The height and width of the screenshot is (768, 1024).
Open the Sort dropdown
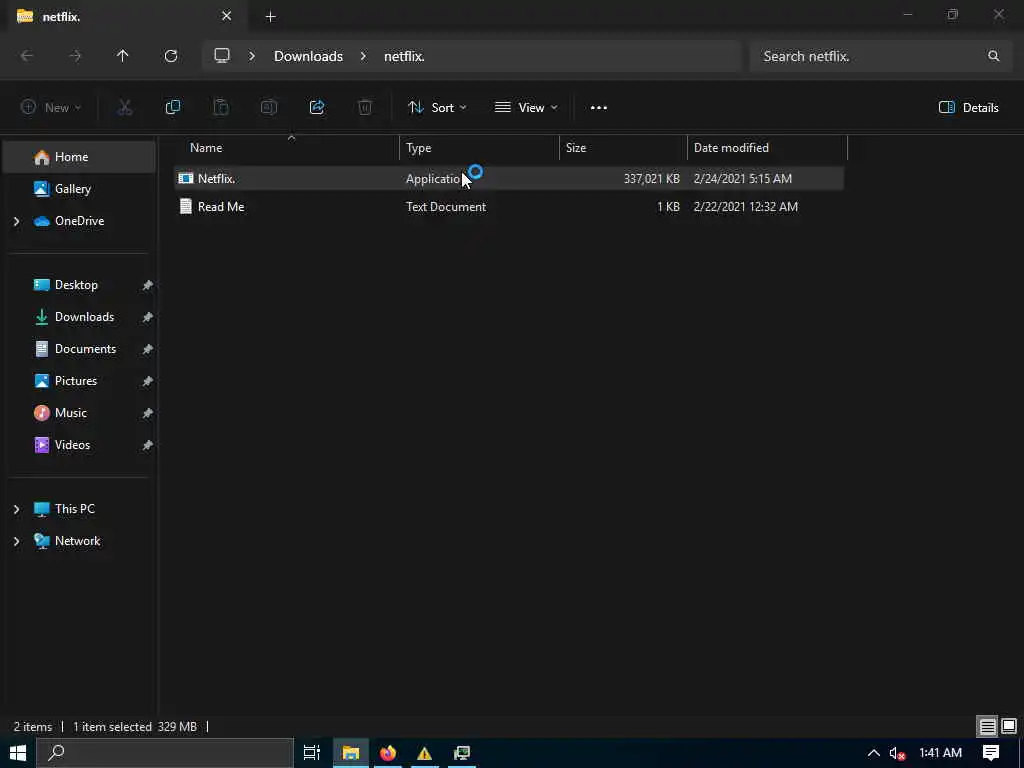pyautogui.click(x=437, y=108)
